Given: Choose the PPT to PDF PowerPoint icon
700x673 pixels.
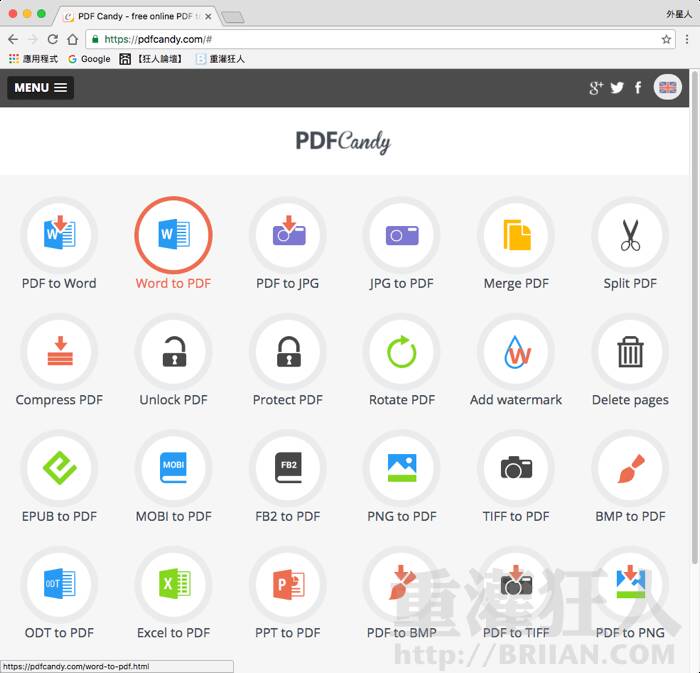Looking at the screenshot, I should (288, 585).
